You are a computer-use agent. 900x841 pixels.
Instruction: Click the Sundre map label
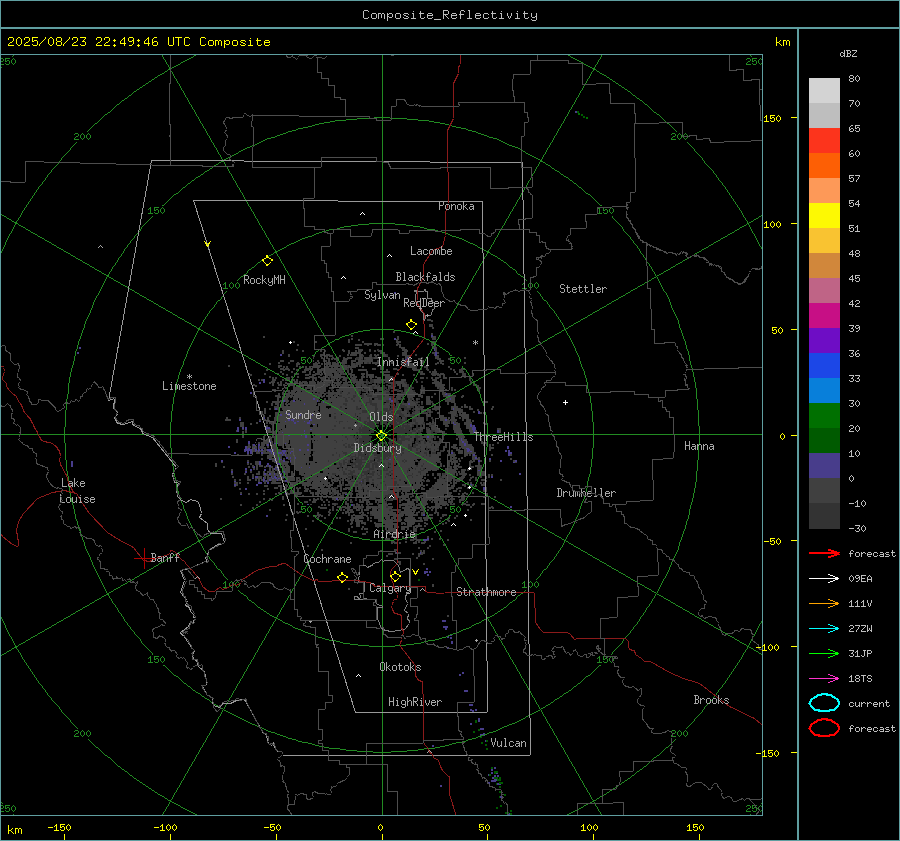303,415
